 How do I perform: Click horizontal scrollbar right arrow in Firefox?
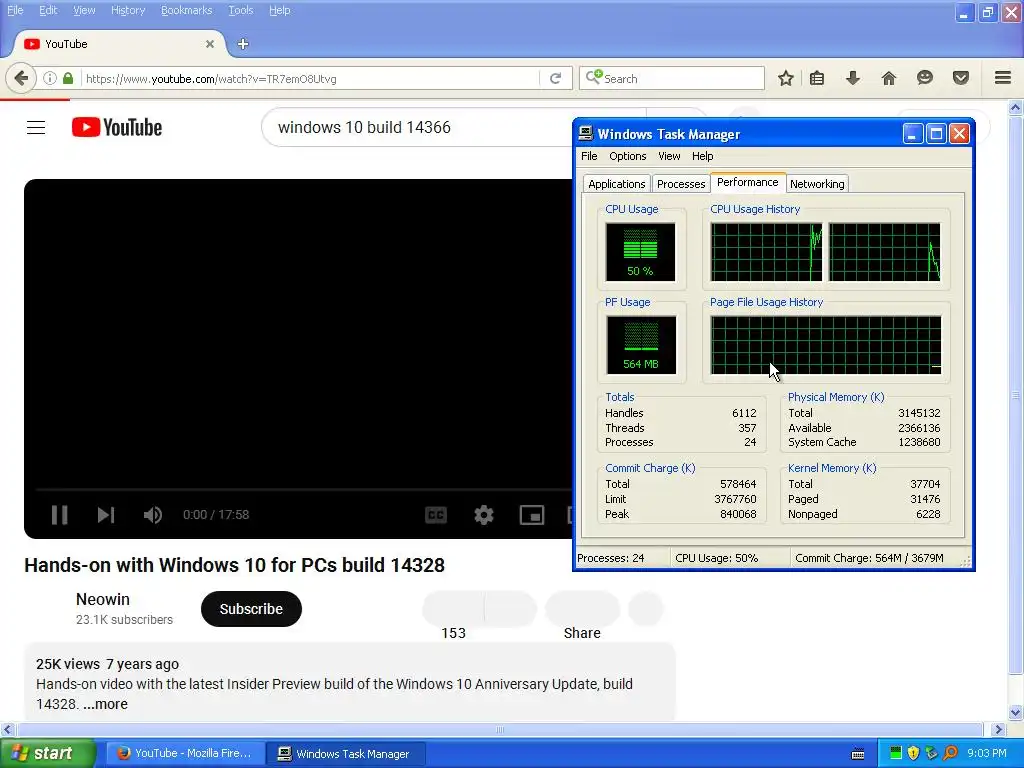tap(997, 729)
